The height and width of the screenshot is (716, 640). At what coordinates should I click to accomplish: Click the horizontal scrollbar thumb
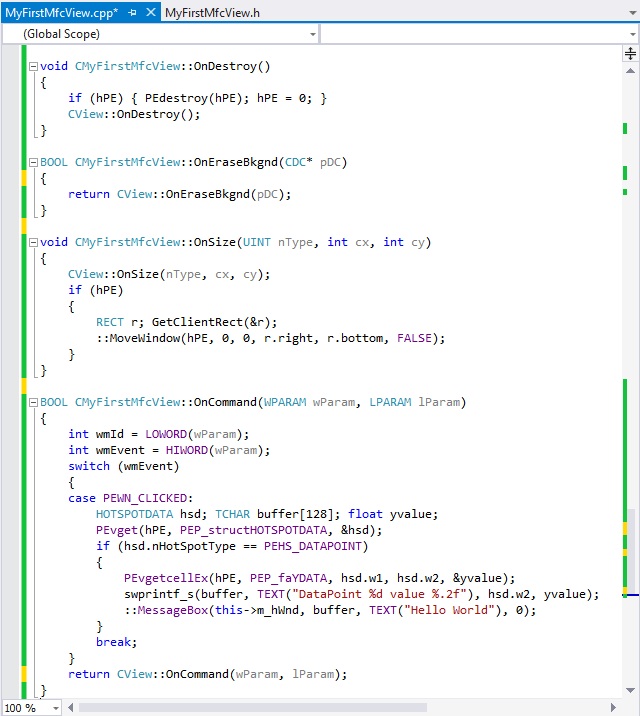(253, 708)
